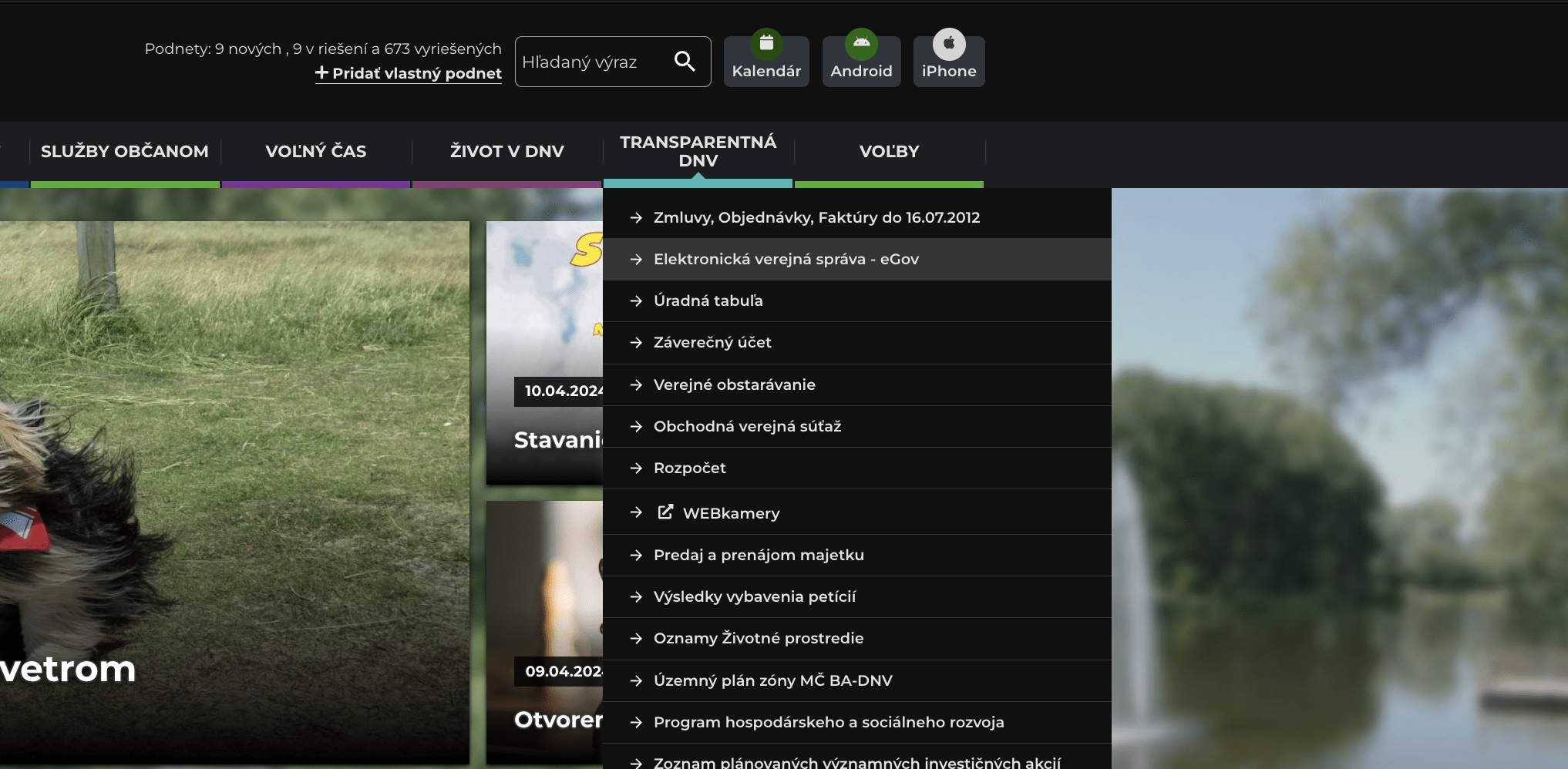
Task: Open the Kalendár calendar icon
Action: coord(766,44)
